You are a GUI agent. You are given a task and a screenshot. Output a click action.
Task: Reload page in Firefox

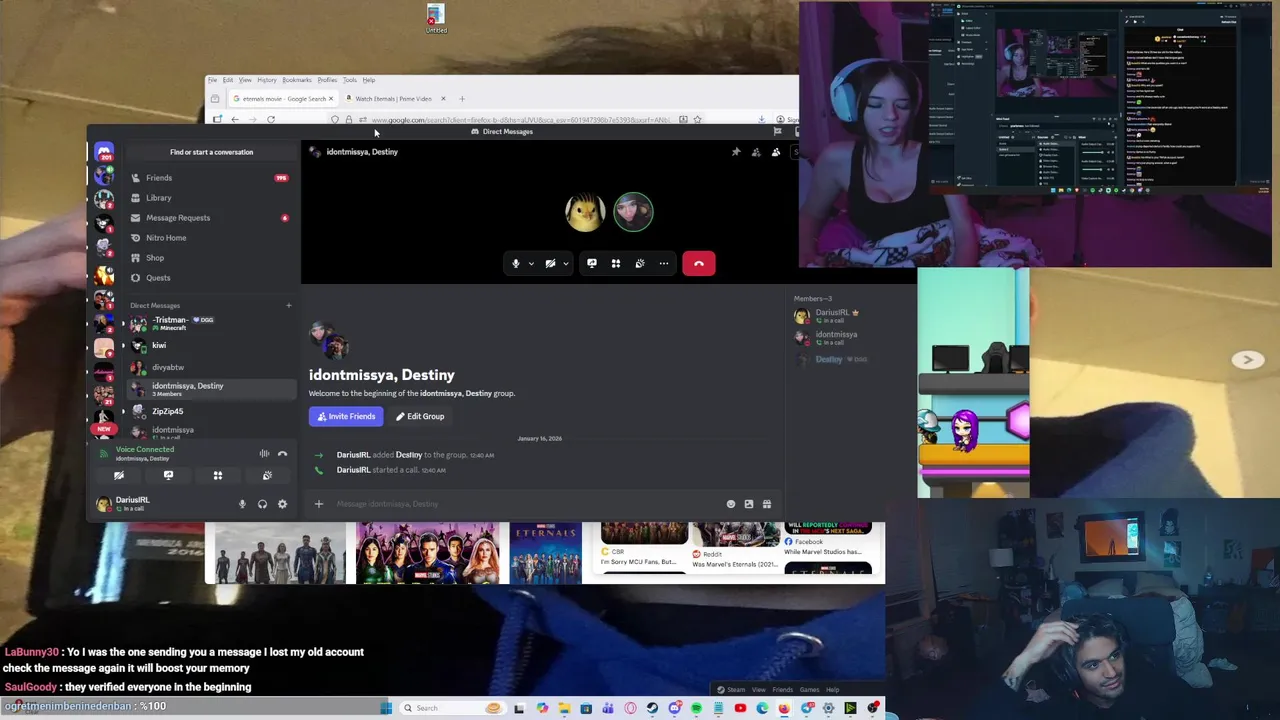[271, 120]
